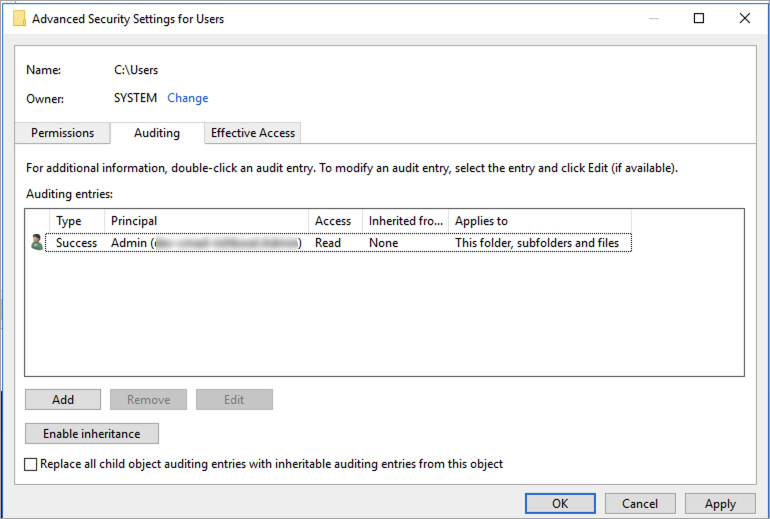Image resolution: width=770 pixels, height=519 pixels.
Task: Select the Auditing tab
Action: pyautogui.click(x=157, y=133)
